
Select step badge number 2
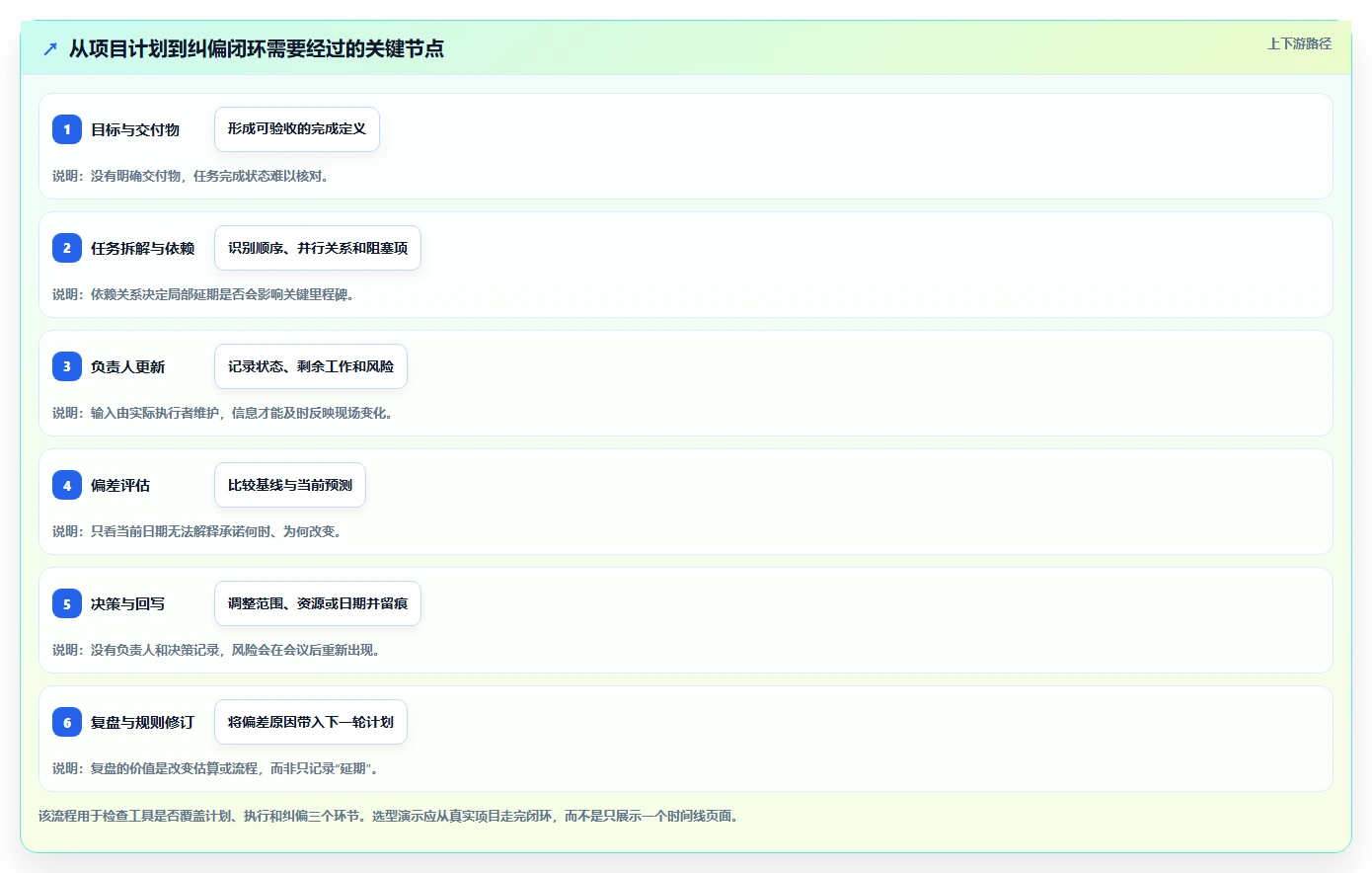tap(67, 248)
